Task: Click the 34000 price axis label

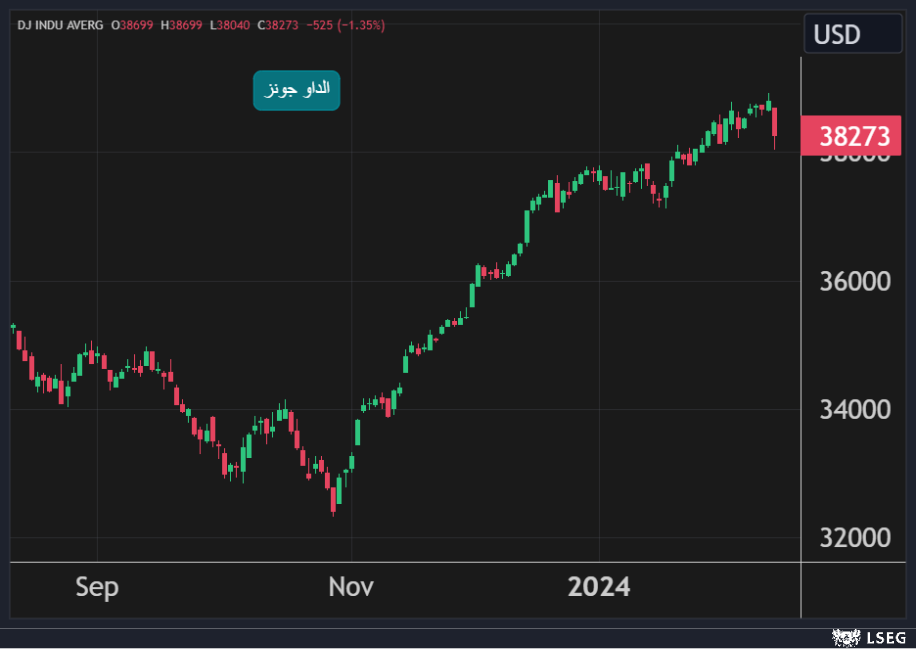Action: pos(855,409)
